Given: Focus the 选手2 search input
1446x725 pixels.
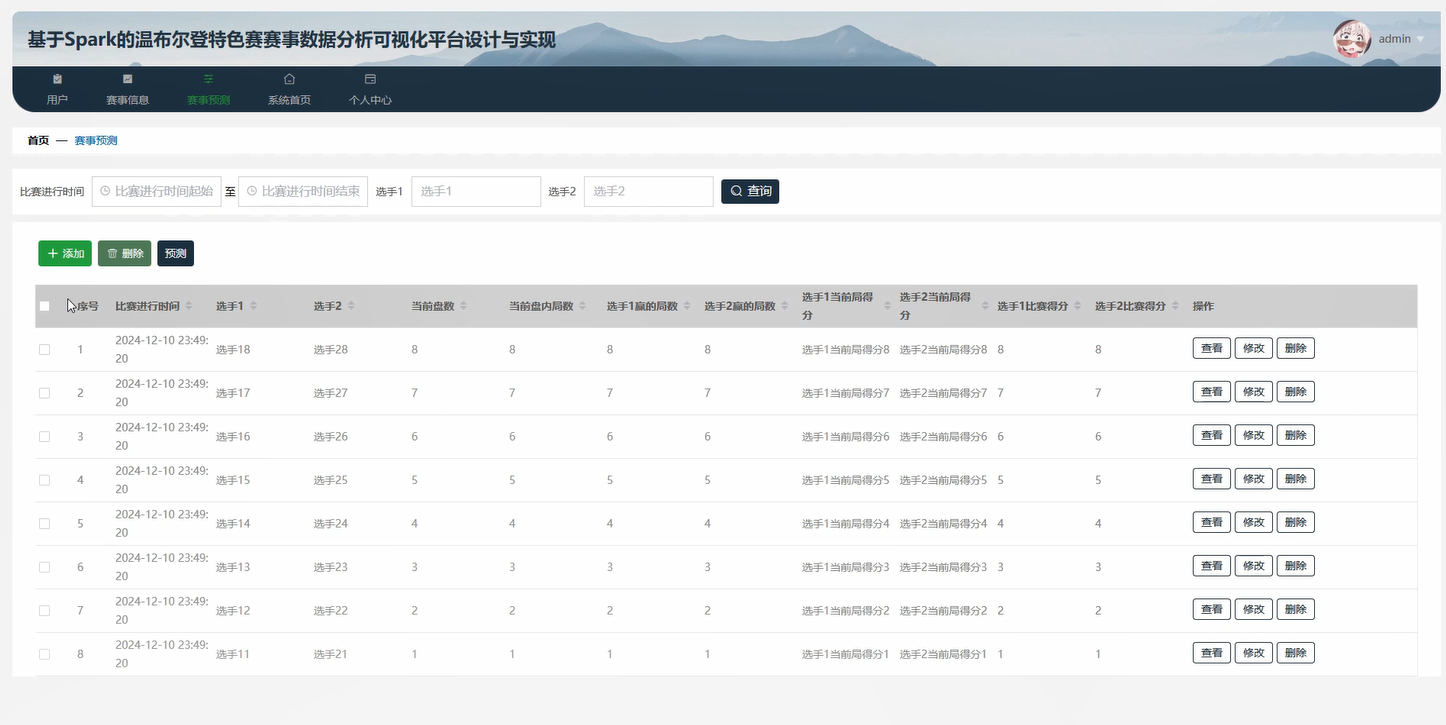Looking at the screenshot, I should point(648,191).
